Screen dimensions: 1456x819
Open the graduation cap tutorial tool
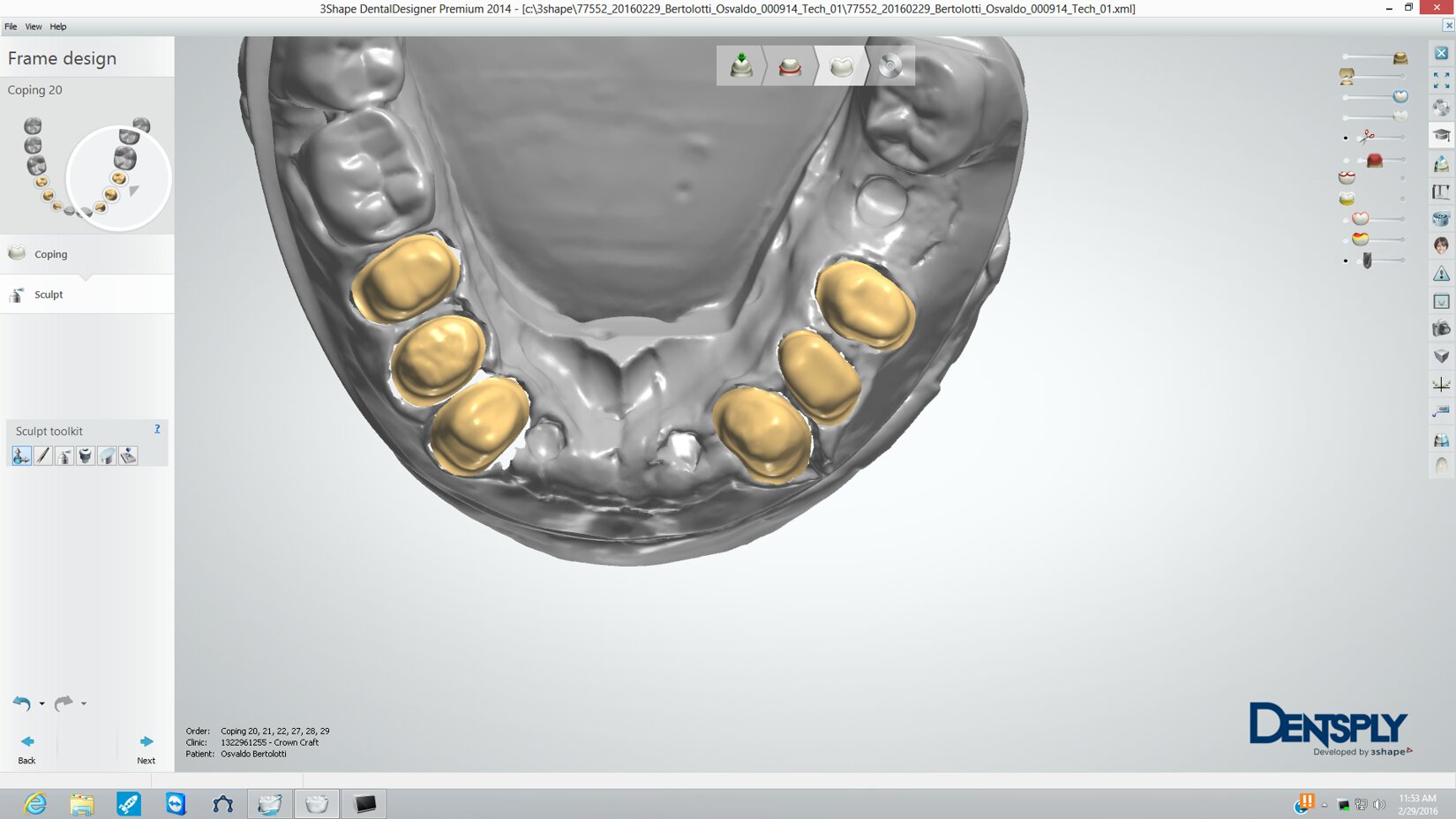point(1441,135)
